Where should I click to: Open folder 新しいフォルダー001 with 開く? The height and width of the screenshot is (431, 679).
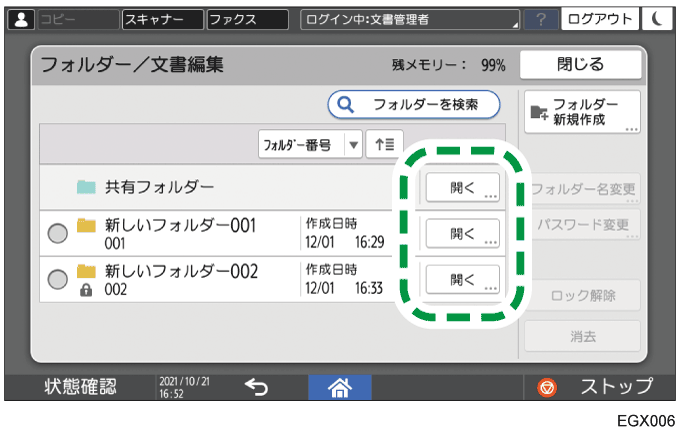coord(462,233)
